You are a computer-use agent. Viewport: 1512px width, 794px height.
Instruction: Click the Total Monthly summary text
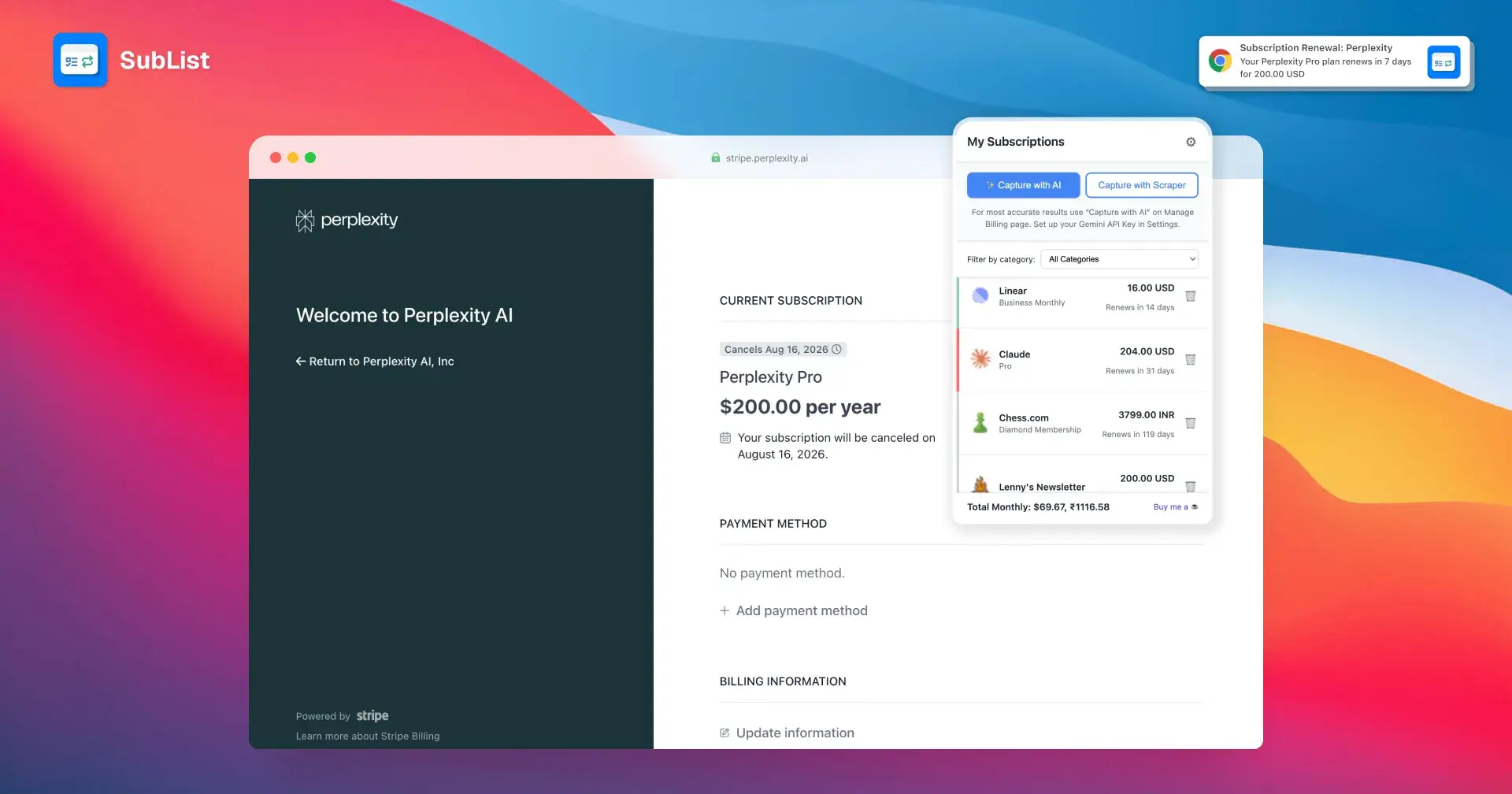[x=1038, y=507]
